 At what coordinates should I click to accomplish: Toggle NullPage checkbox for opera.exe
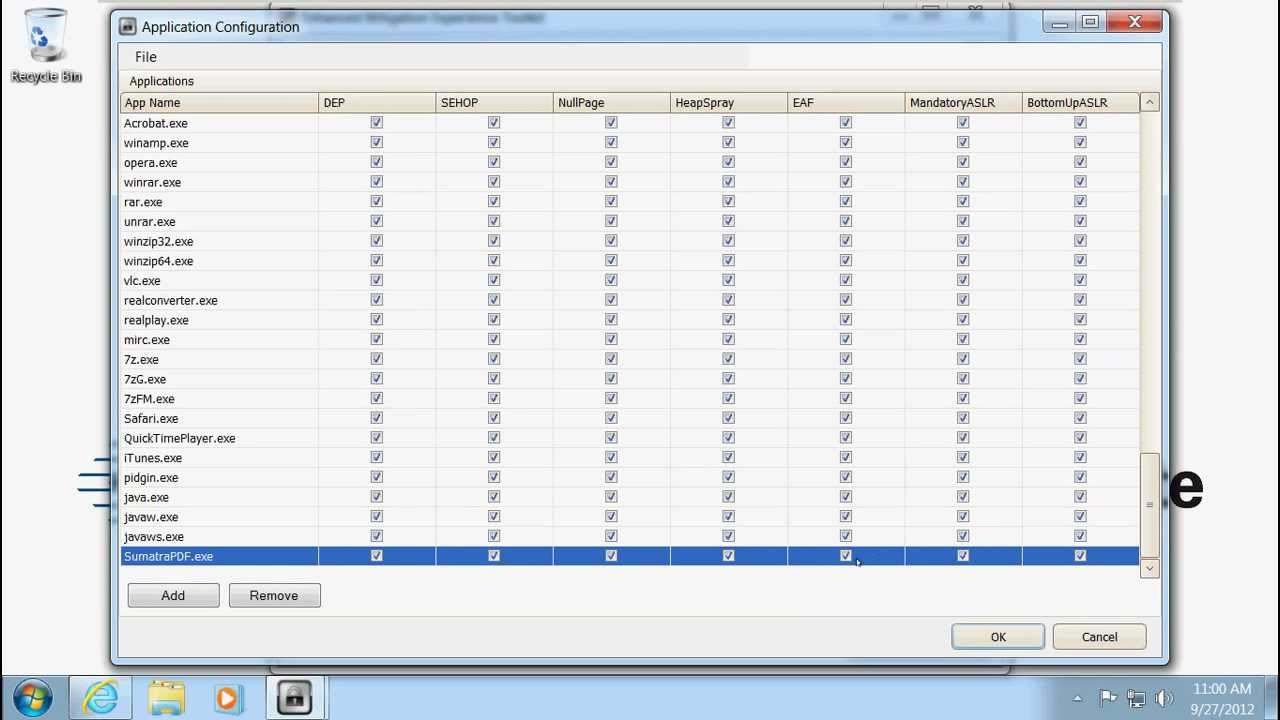click(x=611, y=162)
